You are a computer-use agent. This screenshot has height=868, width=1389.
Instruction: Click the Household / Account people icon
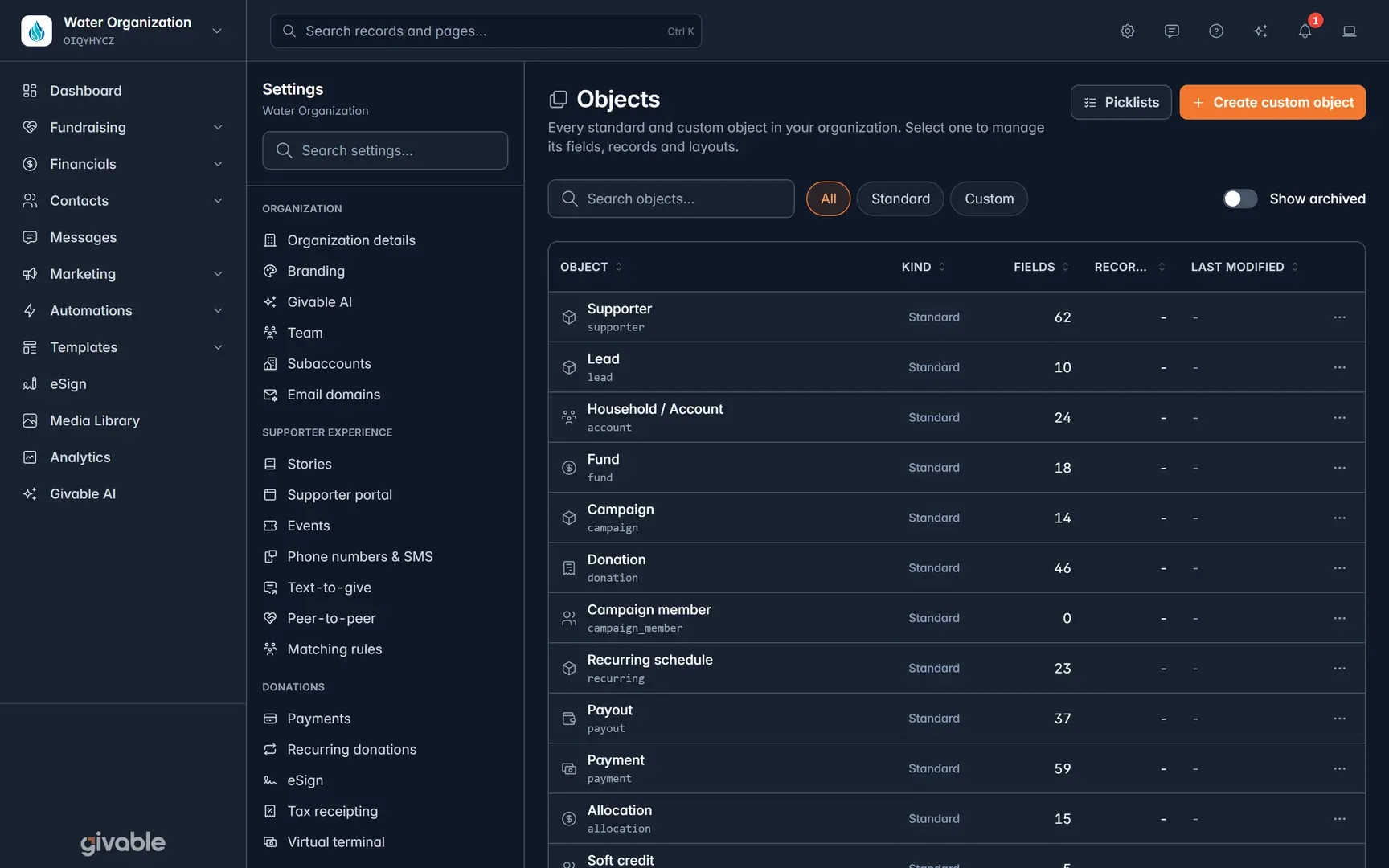pos(569,417)
